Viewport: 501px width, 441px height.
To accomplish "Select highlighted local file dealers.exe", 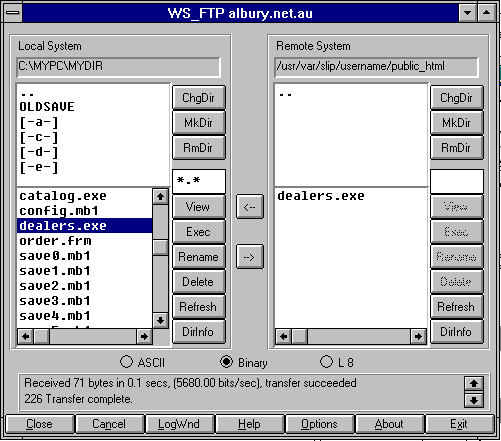I will (x=85, y=226).
